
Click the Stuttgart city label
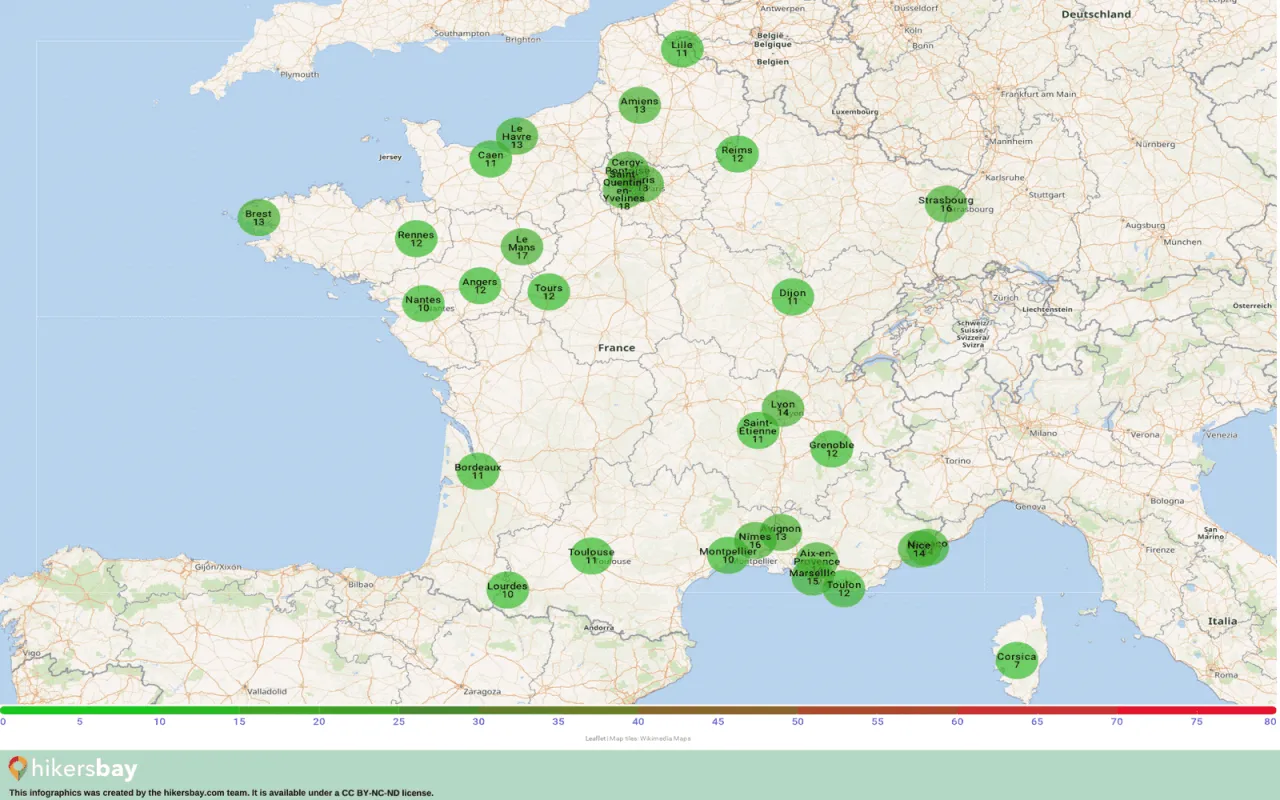(x=1047, y=194)
